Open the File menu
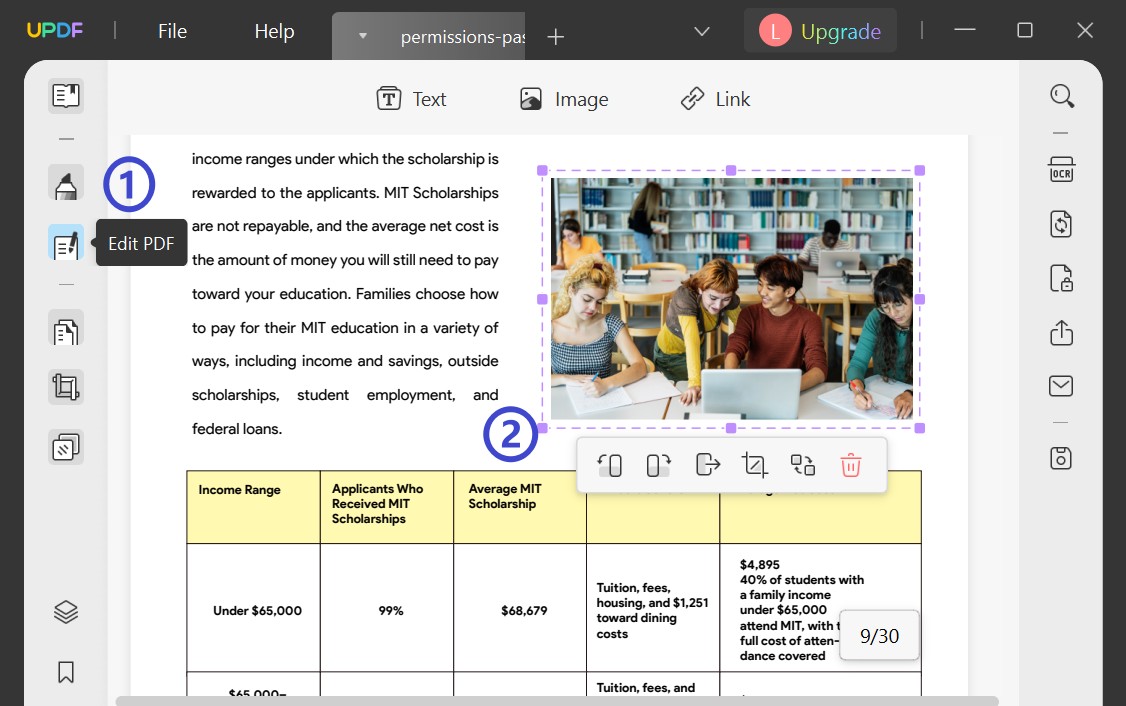Screen dimensions: 1126x706 tap(171, 31)
